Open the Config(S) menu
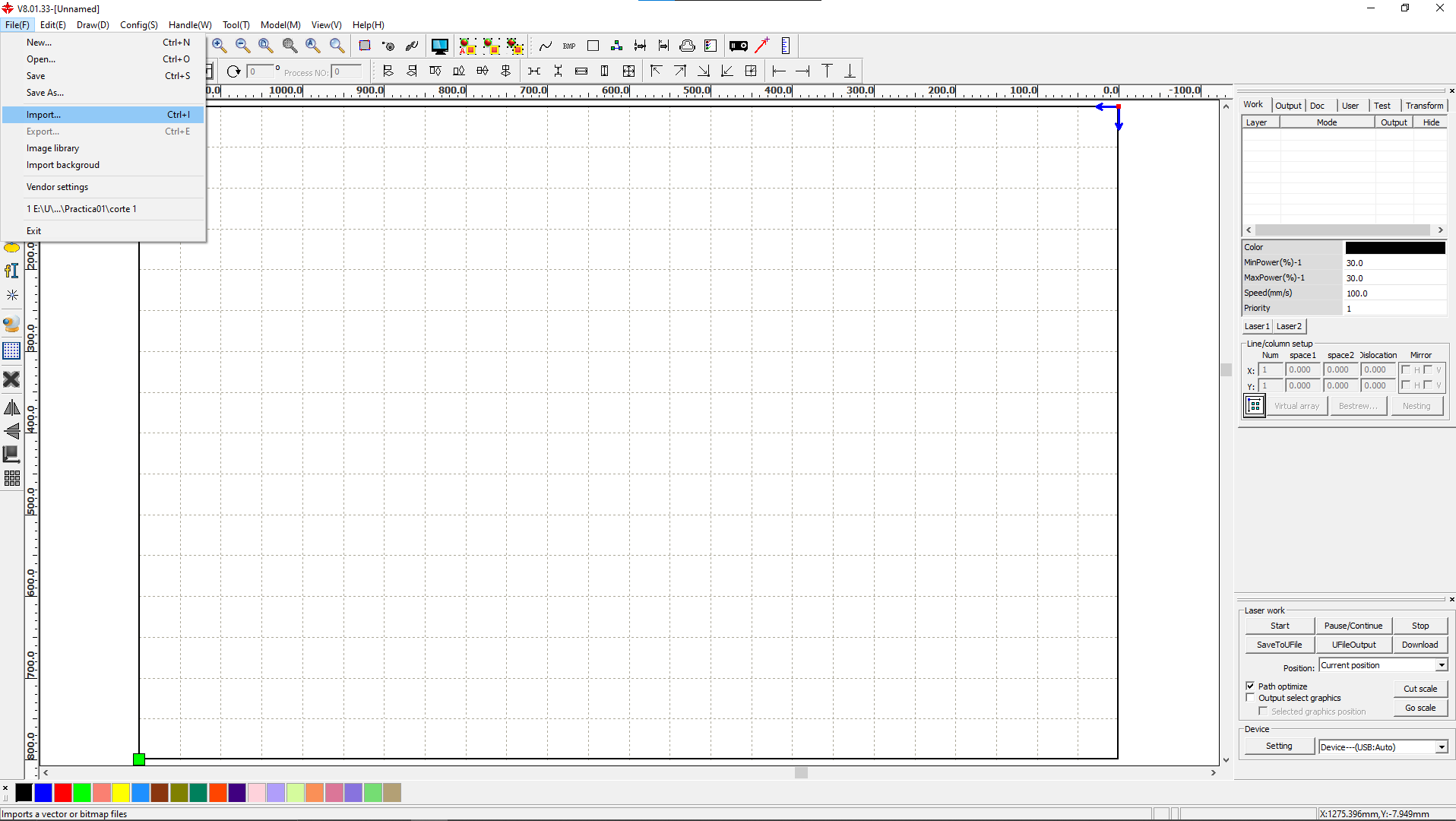The image size is (1456, 821). coord(138,25)
